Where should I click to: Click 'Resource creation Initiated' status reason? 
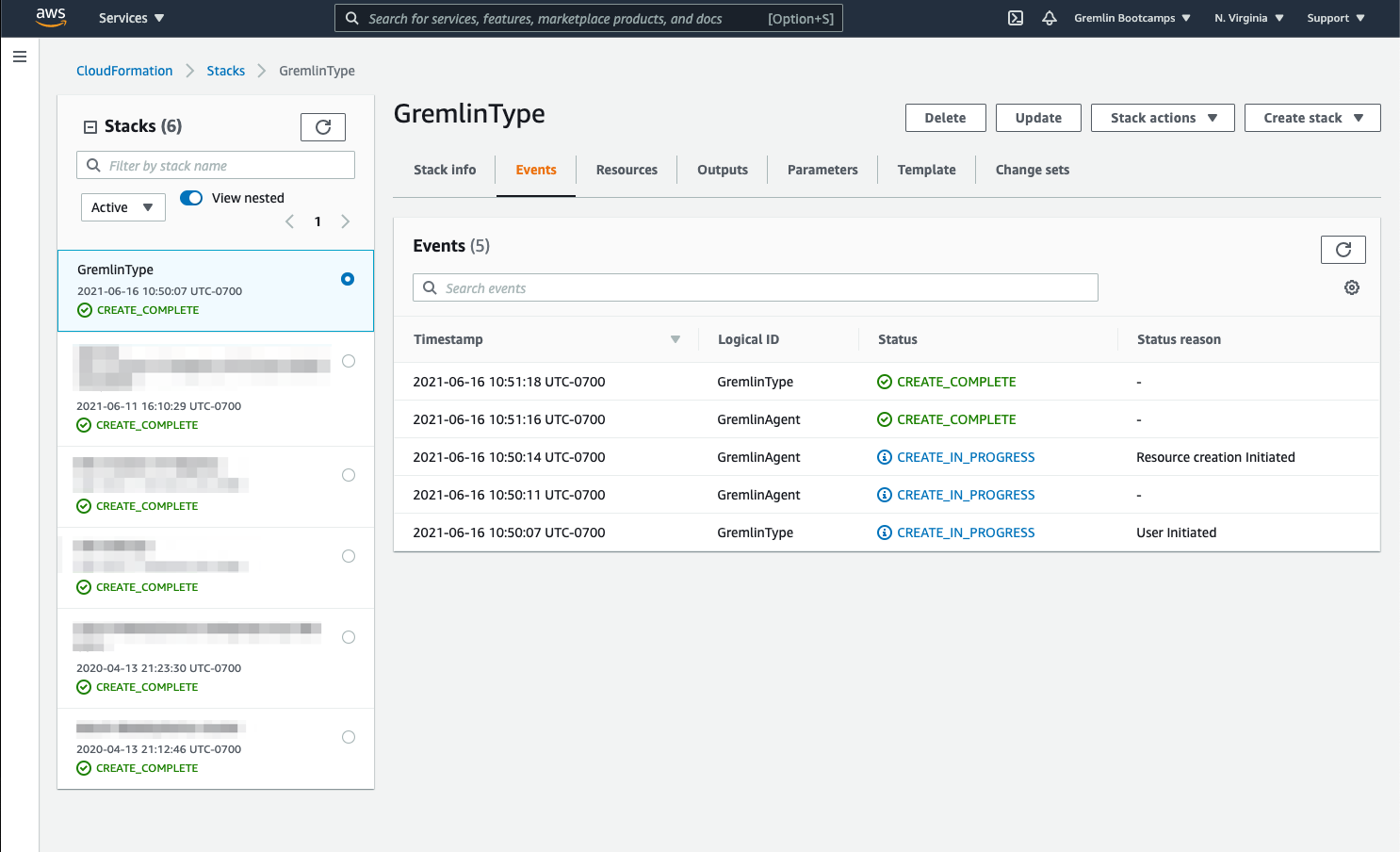coord(1215,457)
